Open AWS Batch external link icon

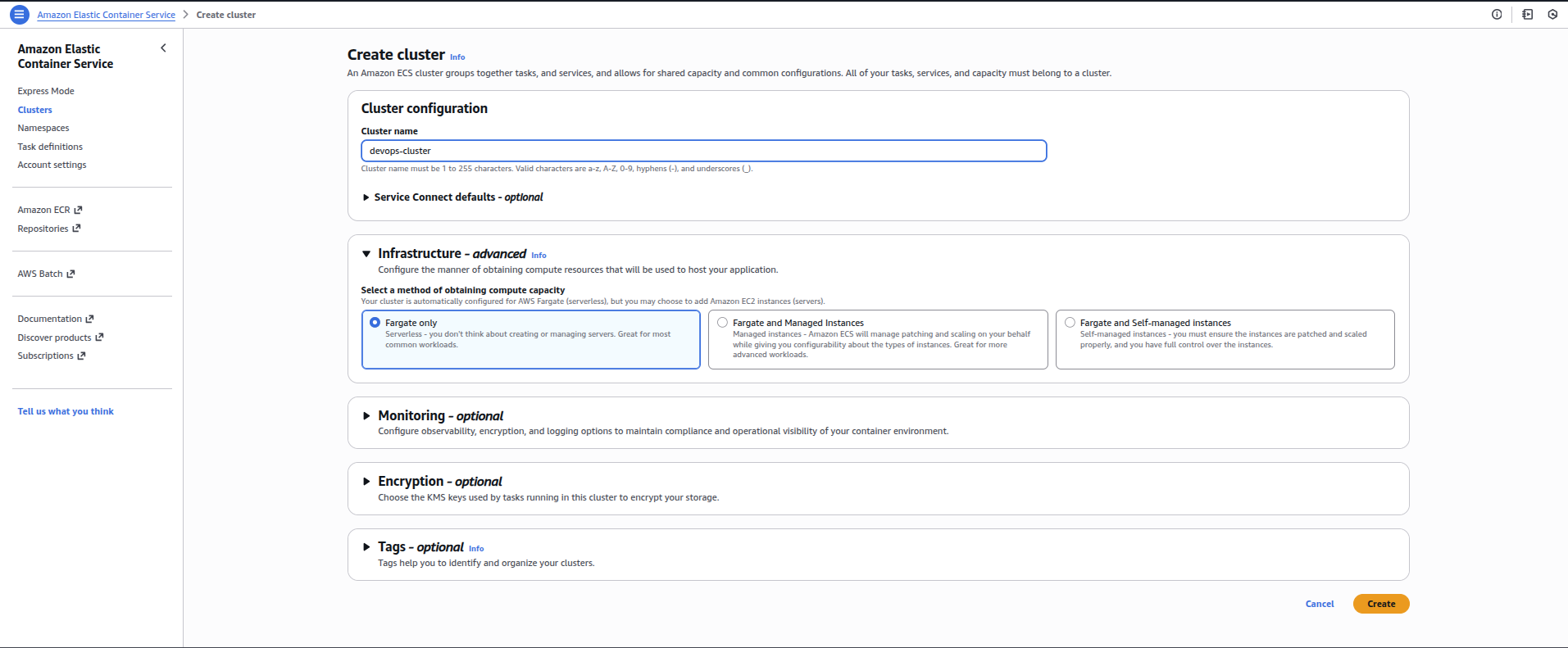[70, 274]
